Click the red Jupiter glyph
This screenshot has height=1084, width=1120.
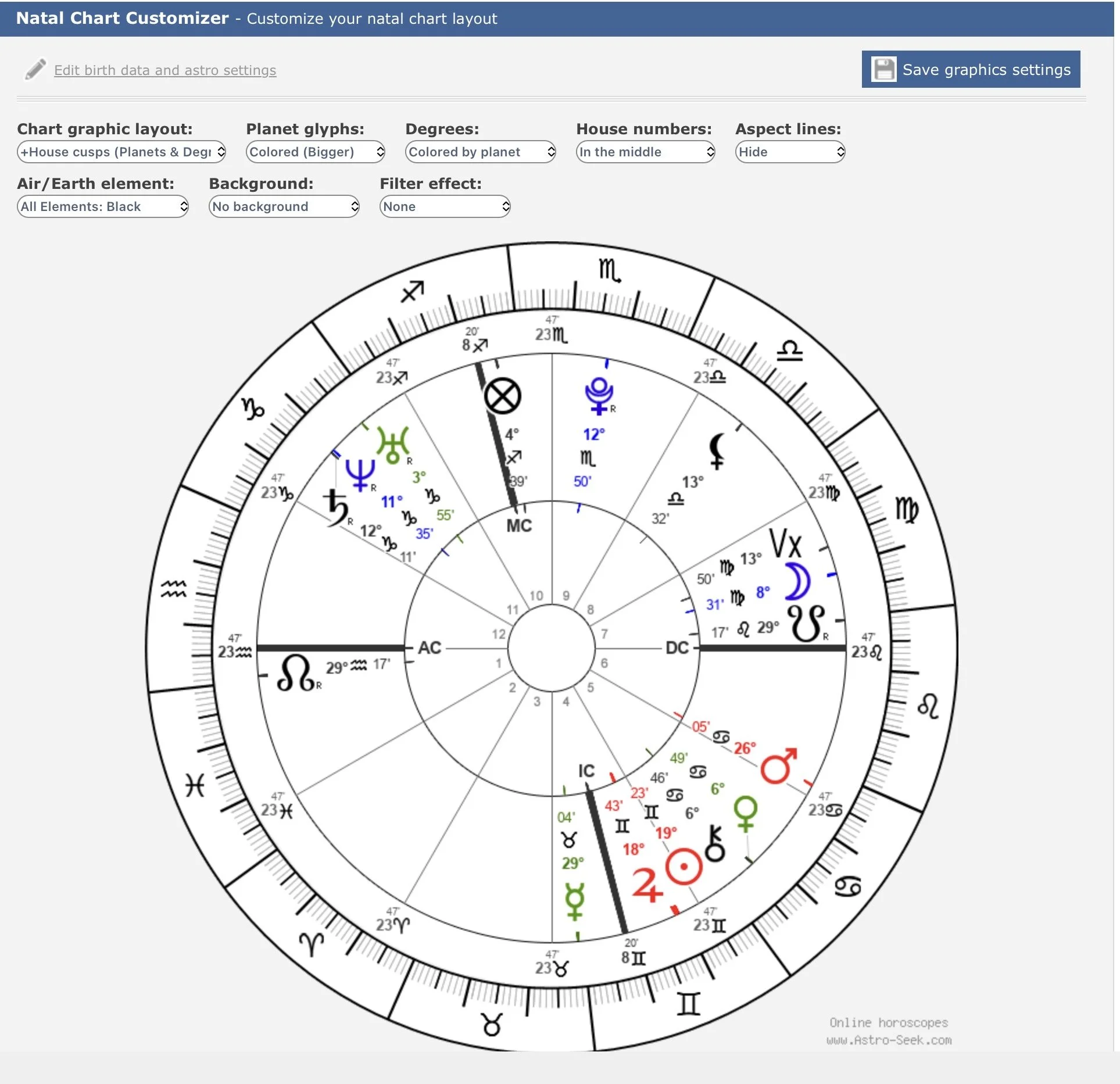(x=646, y=885)
